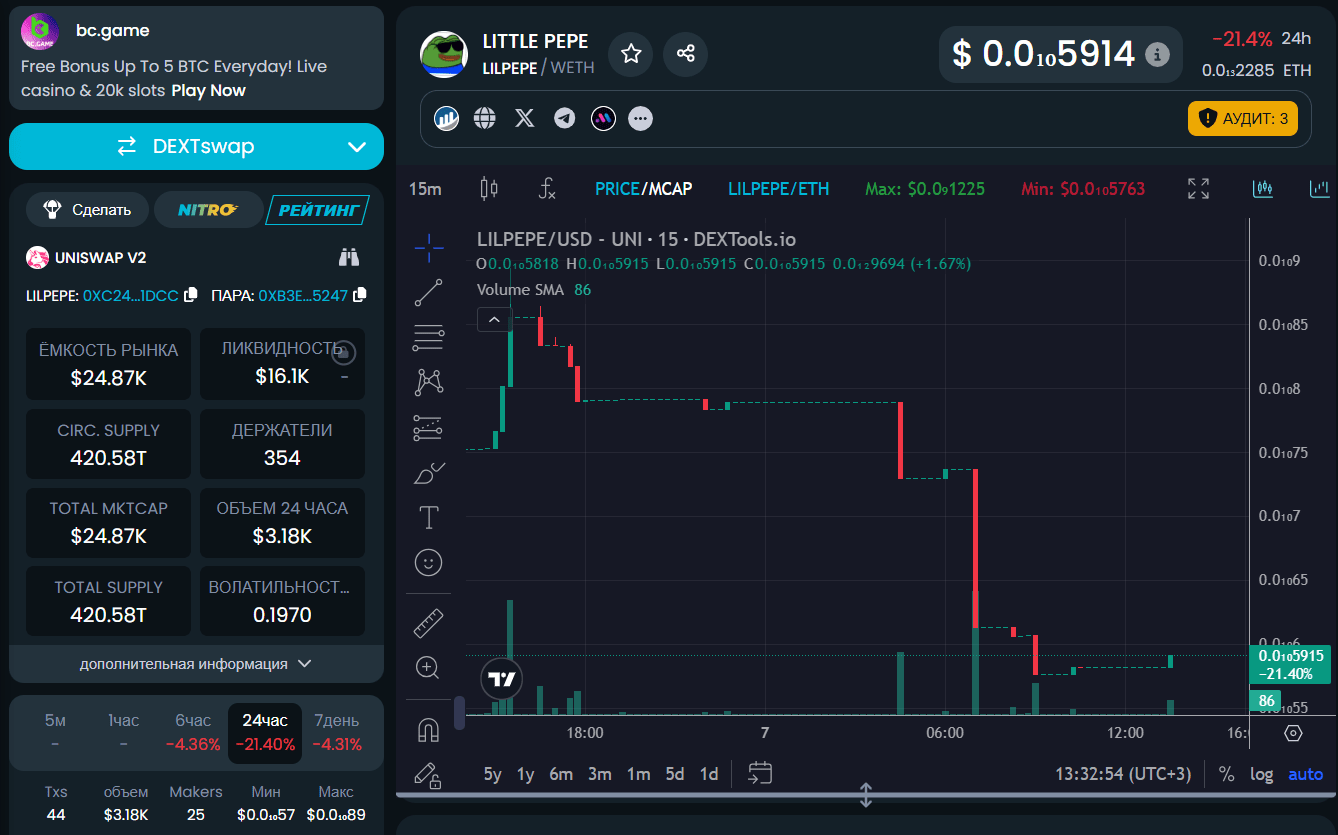Select the 6час stats tab

pyautogui.click(x=193, y=732)
